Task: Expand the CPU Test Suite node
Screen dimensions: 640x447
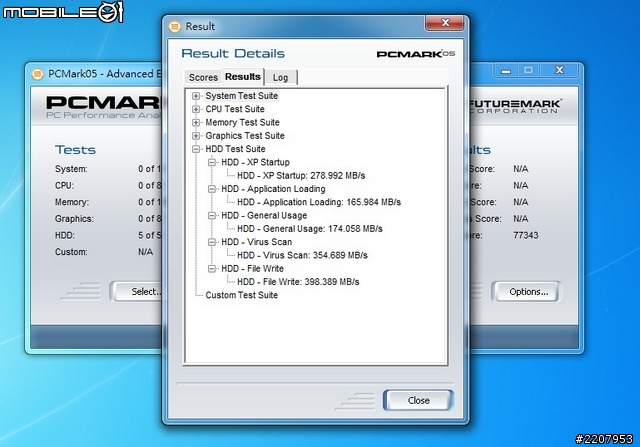Action: click(x=196, y=109)
